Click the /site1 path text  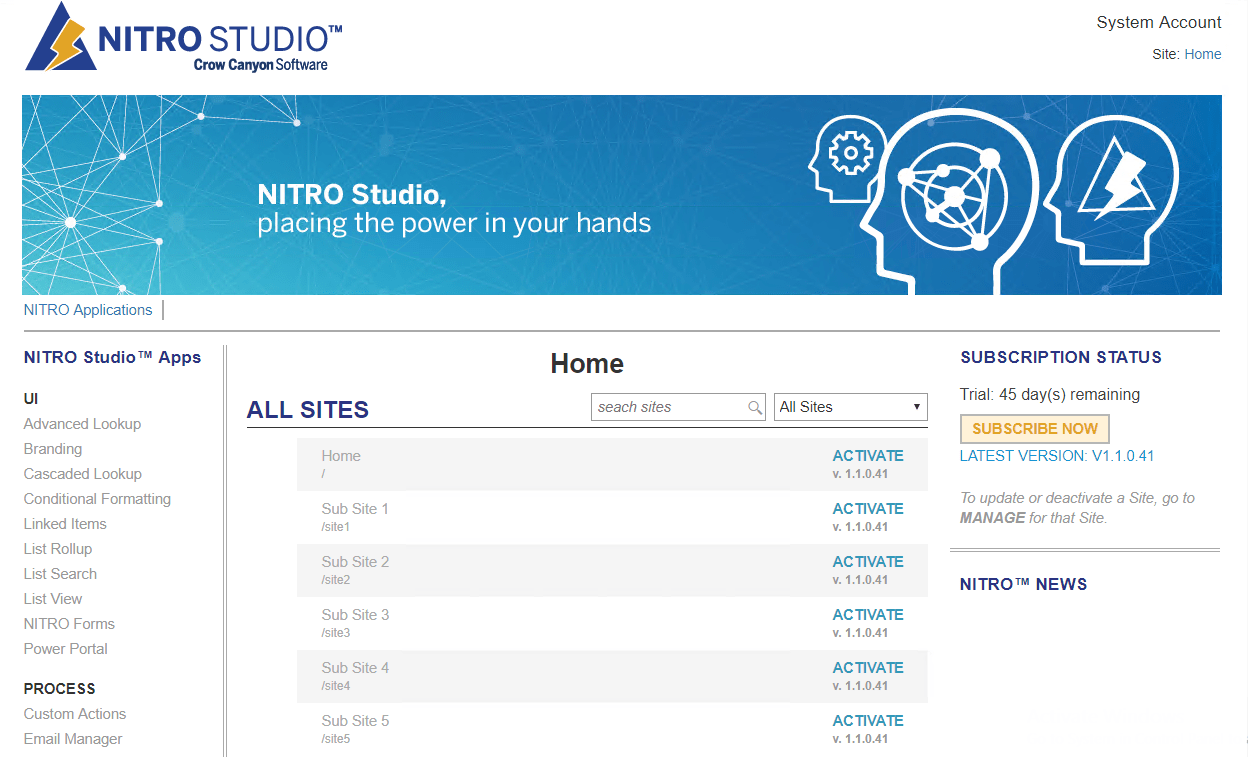pos(335,527)
